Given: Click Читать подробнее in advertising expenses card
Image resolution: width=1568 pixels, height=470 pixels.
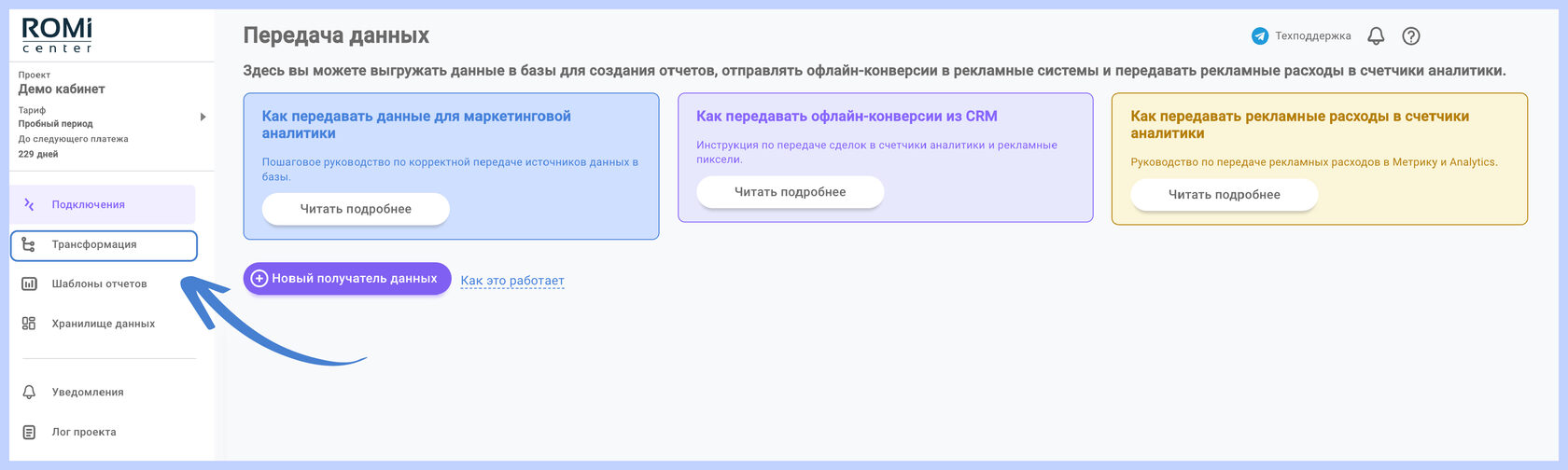Looking at the screenshot, I should coord(1225,195).
